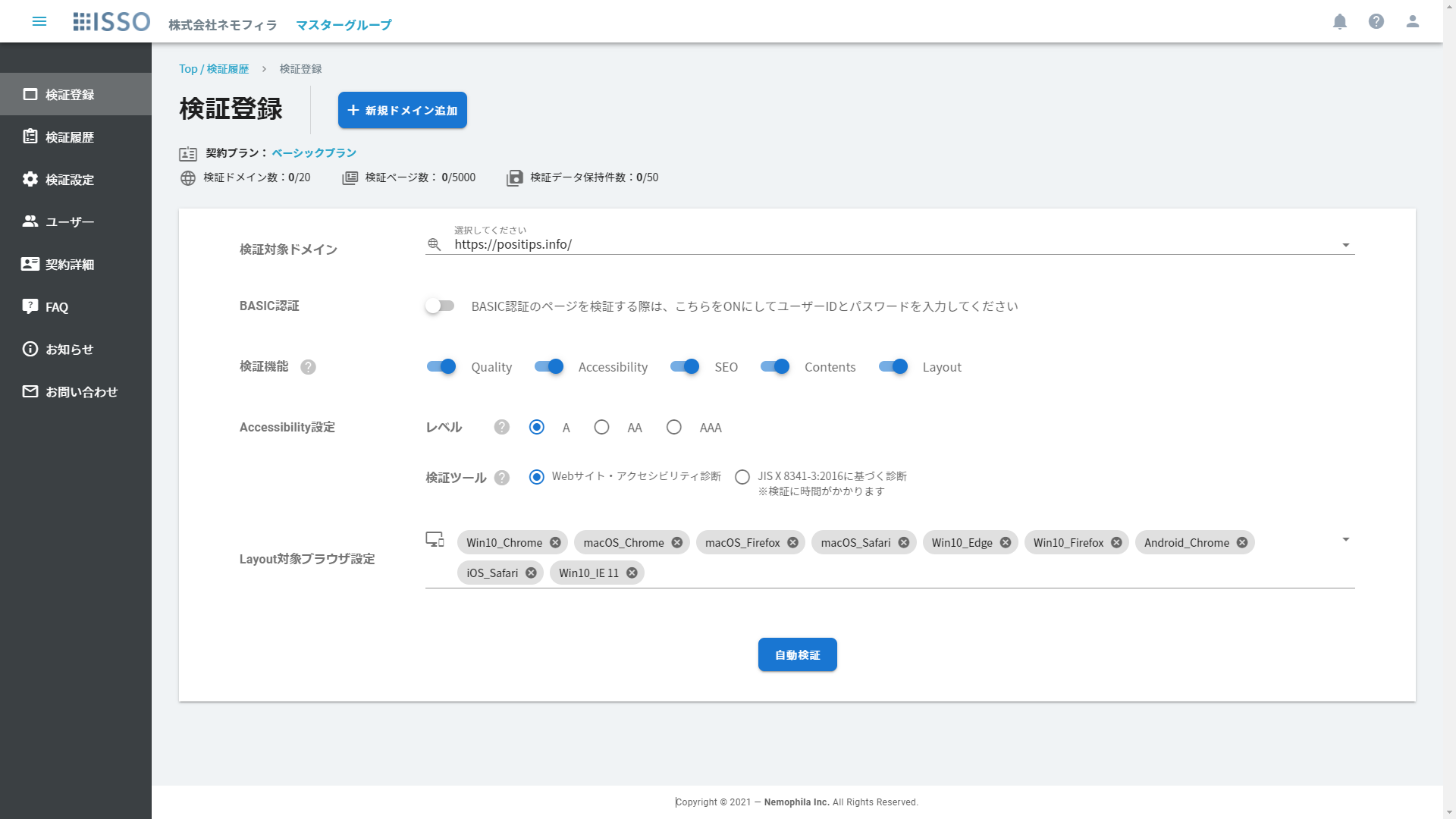Screen dimensions: 1456x819
Task: Toggle the Layout verification switch
Action: point(893,367)
